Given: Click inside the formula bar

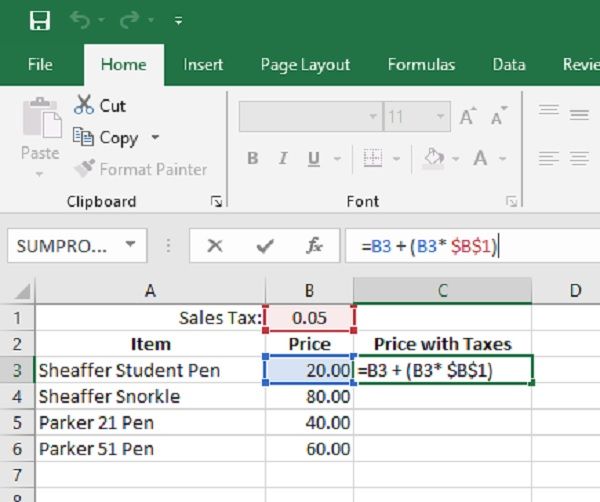Looking at the screenshot, I should point(473,246).
